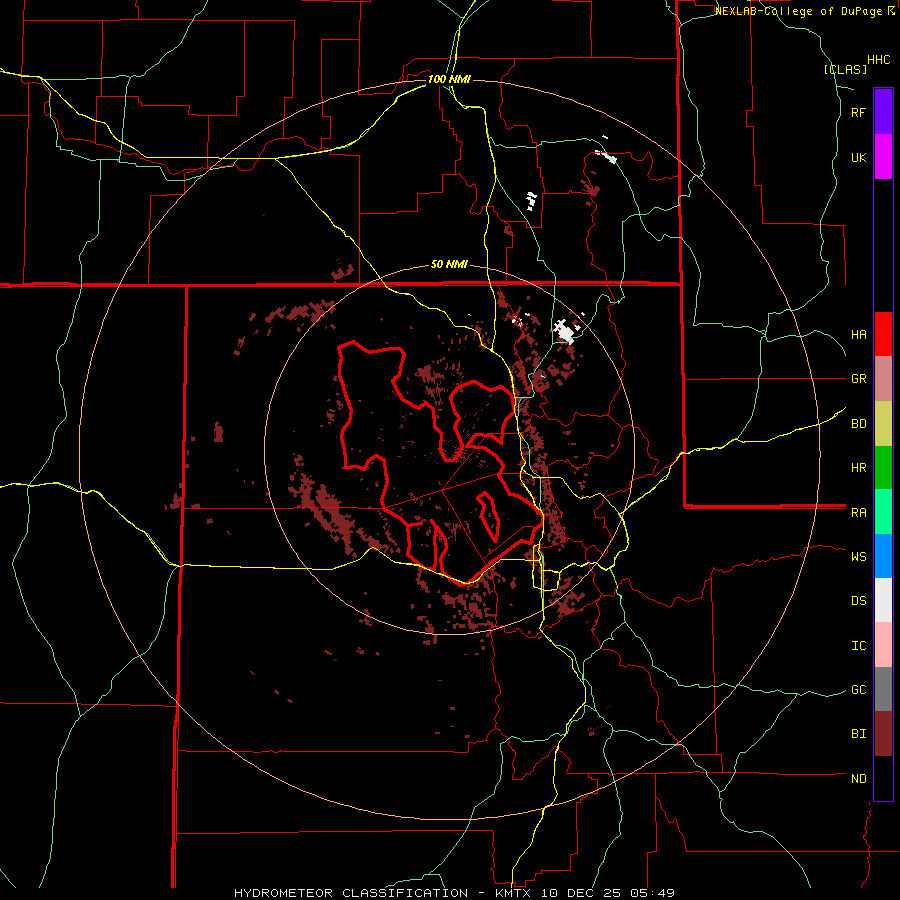The height and width of the screenshot is (900, 900).
Task: Click the RA light green legend swatch
Action: pyautogui.click(x=883, y=512)
